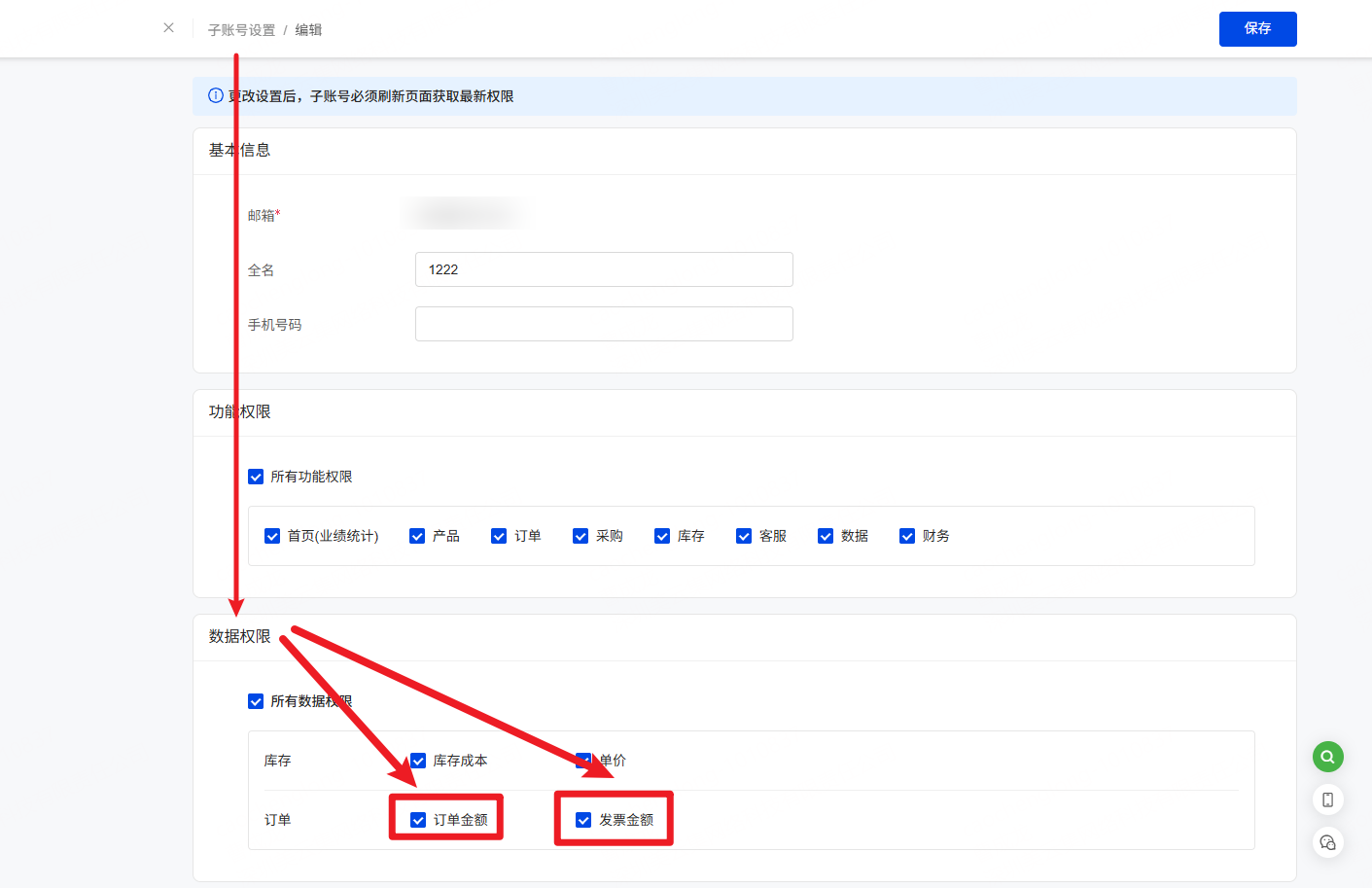
Task: Toggle 首页(业绩统计) permission checkbox
Action: (x=272, y=536)
